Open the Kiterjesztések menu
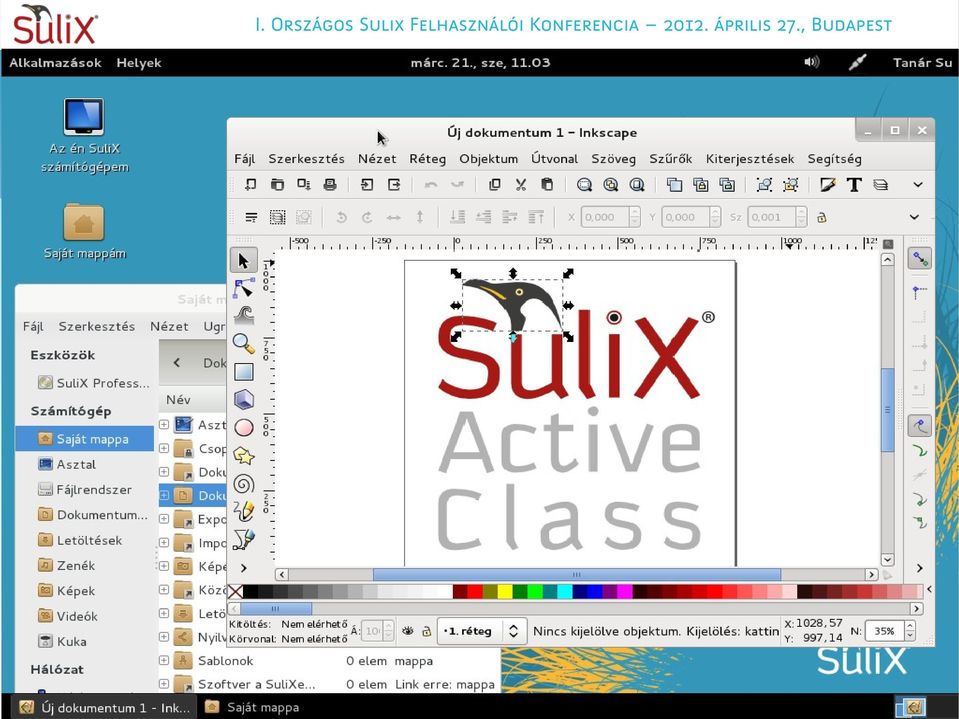 (x=750, y=159)
